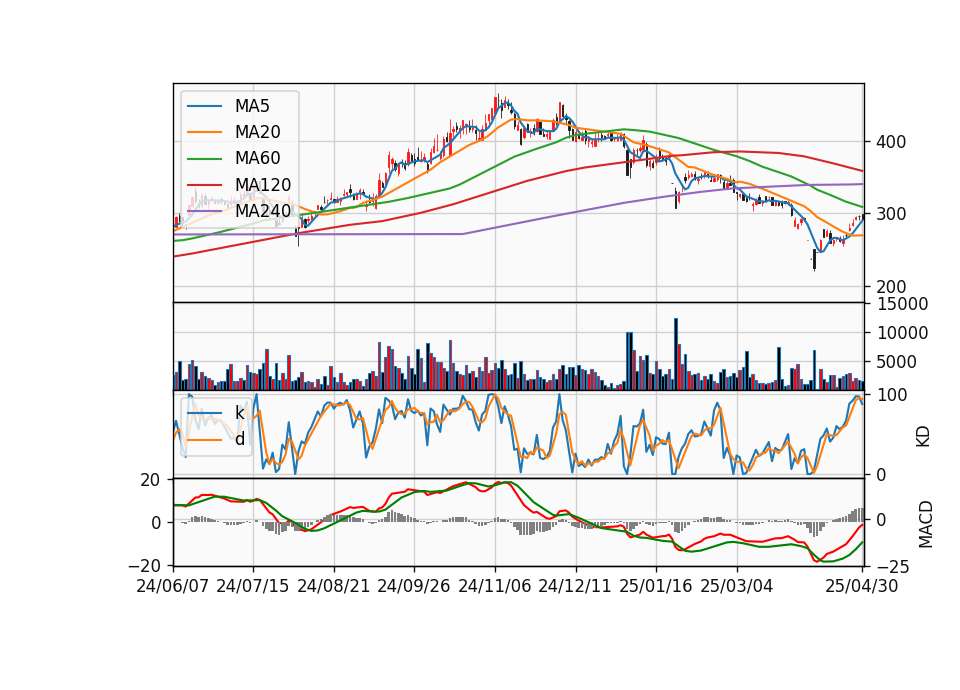
Task: Click the 15000 volume axis label
Action: 902,304
